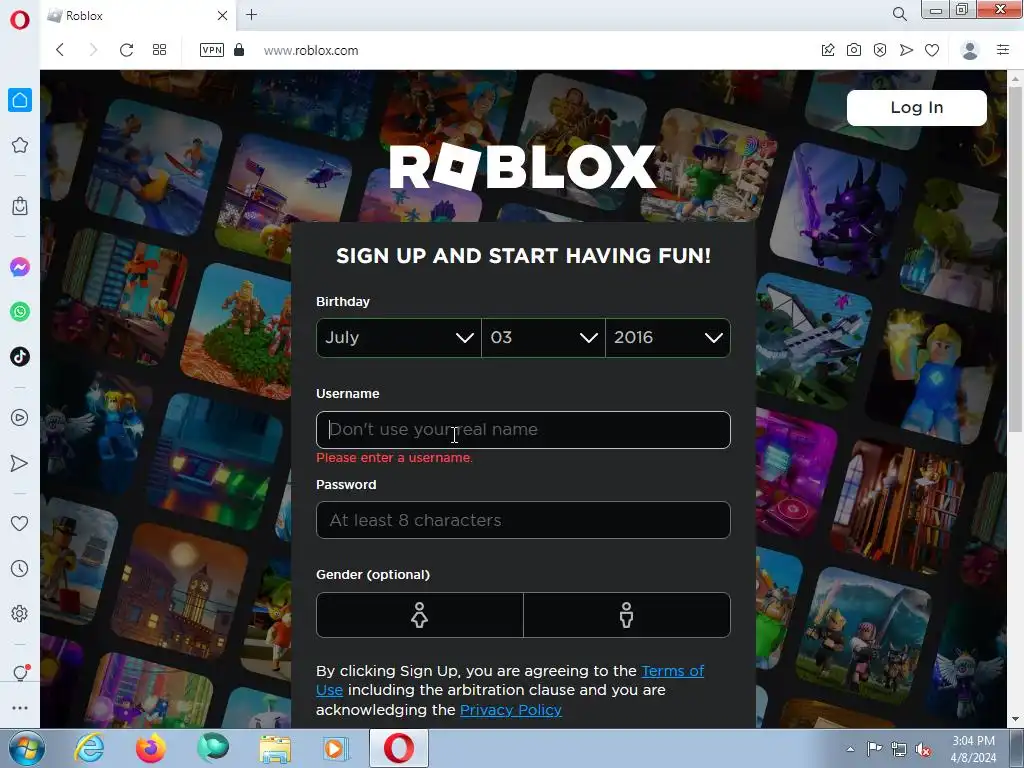Open the Opera main menu logo
This screenshot has height=768, width=1024.
point(20,20)
